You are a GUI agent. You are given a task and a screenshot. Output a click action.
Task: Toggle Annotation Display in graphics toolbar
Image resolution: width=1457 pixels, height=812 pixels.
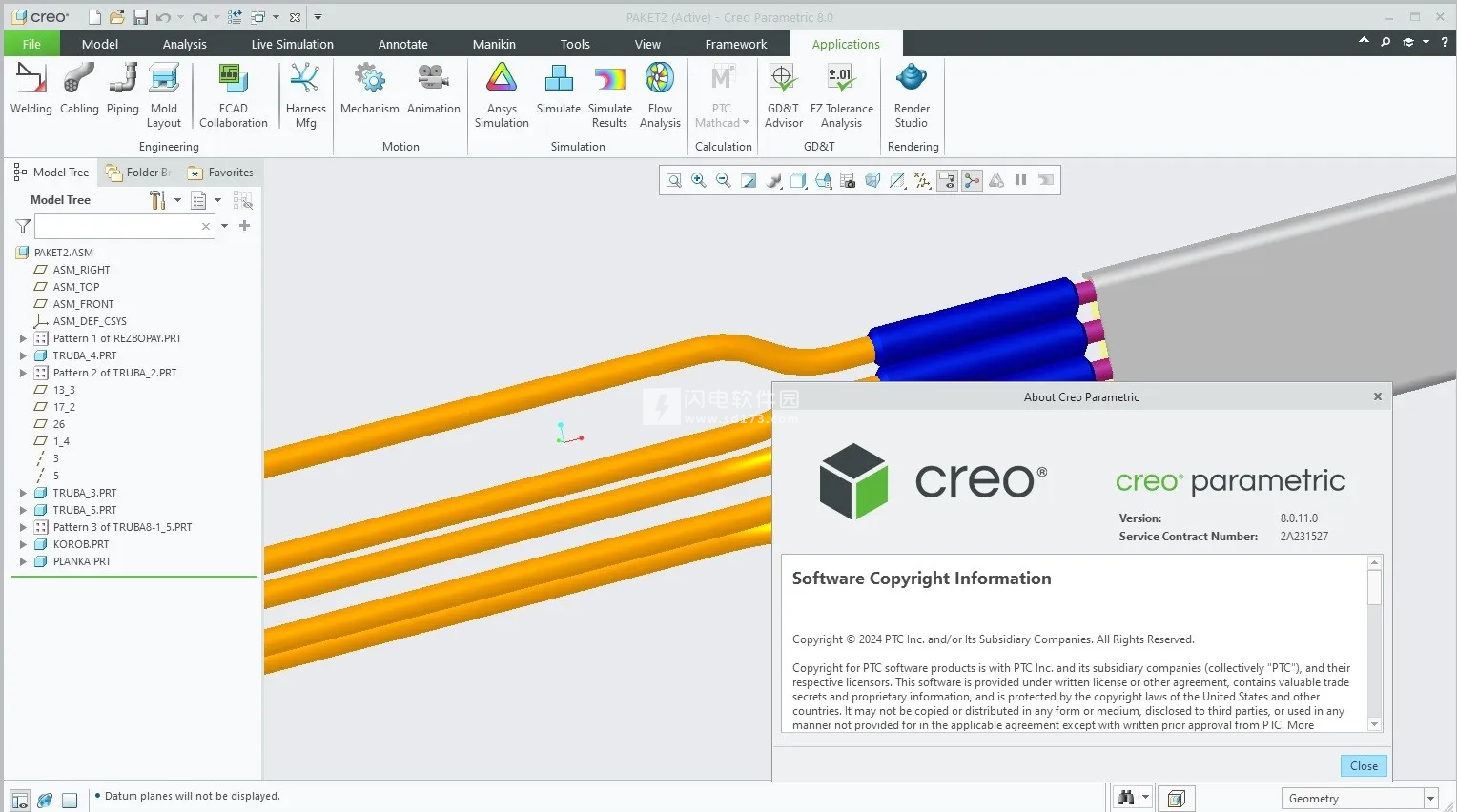pos(947,180)
